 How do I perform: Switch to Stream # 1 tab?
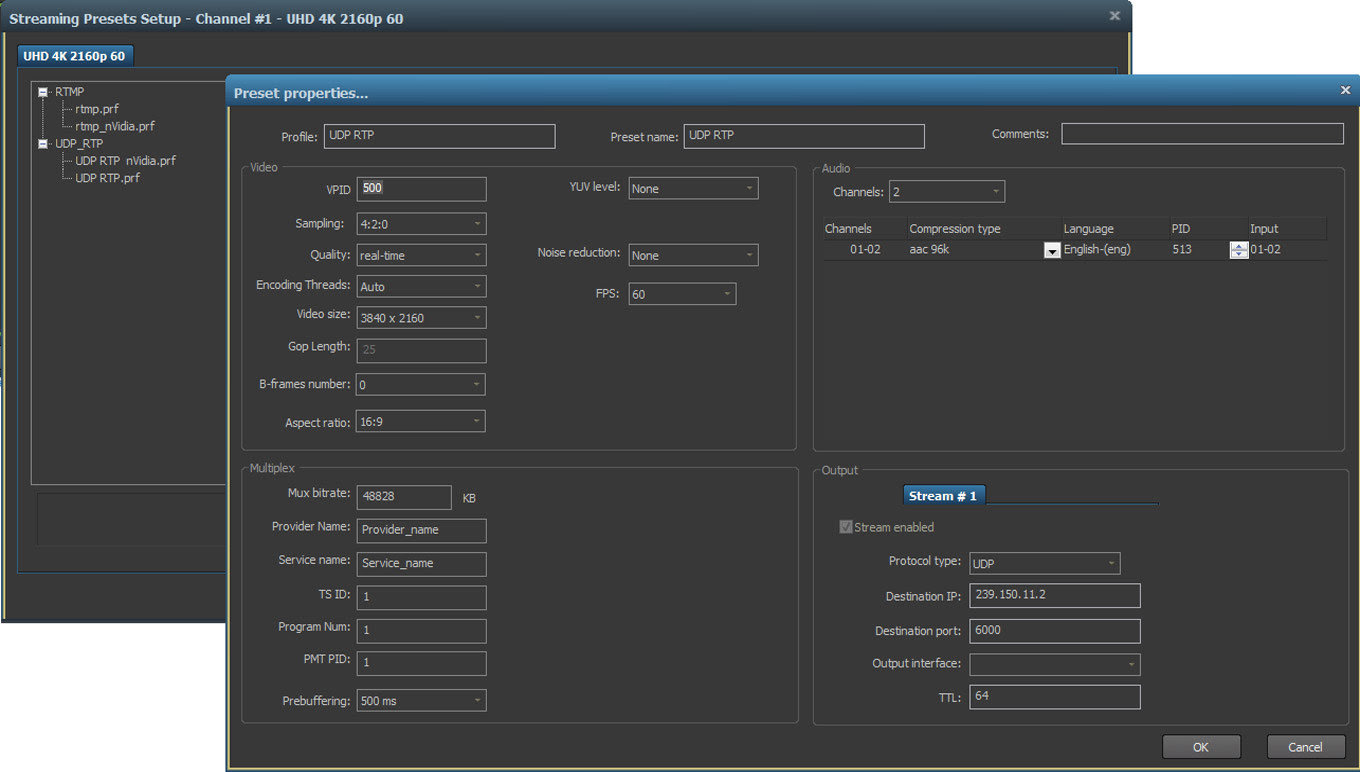(943, 496)
